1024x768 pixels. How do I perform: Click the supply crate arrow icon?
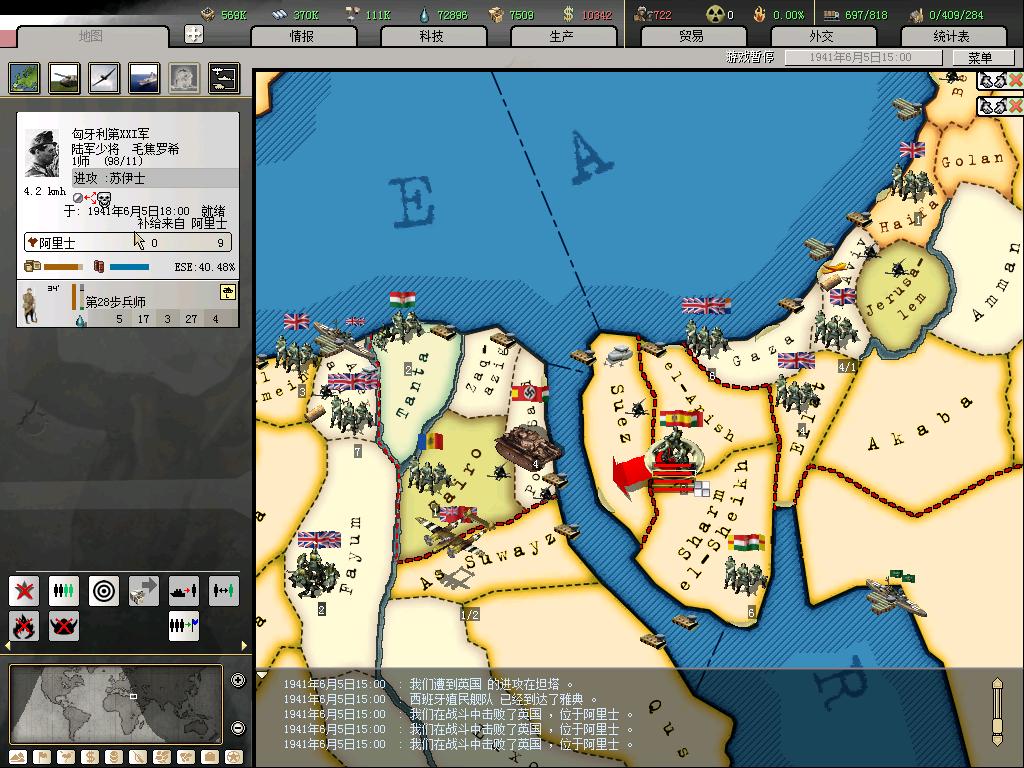click(x=144, y=591)
